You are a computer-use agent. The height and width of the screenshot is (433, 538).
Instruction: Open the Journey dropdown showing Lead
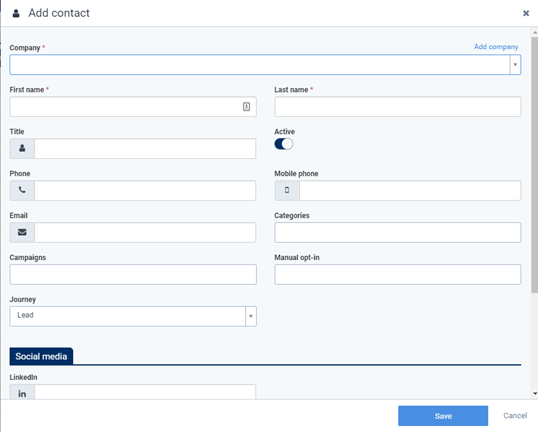point(133,316)
